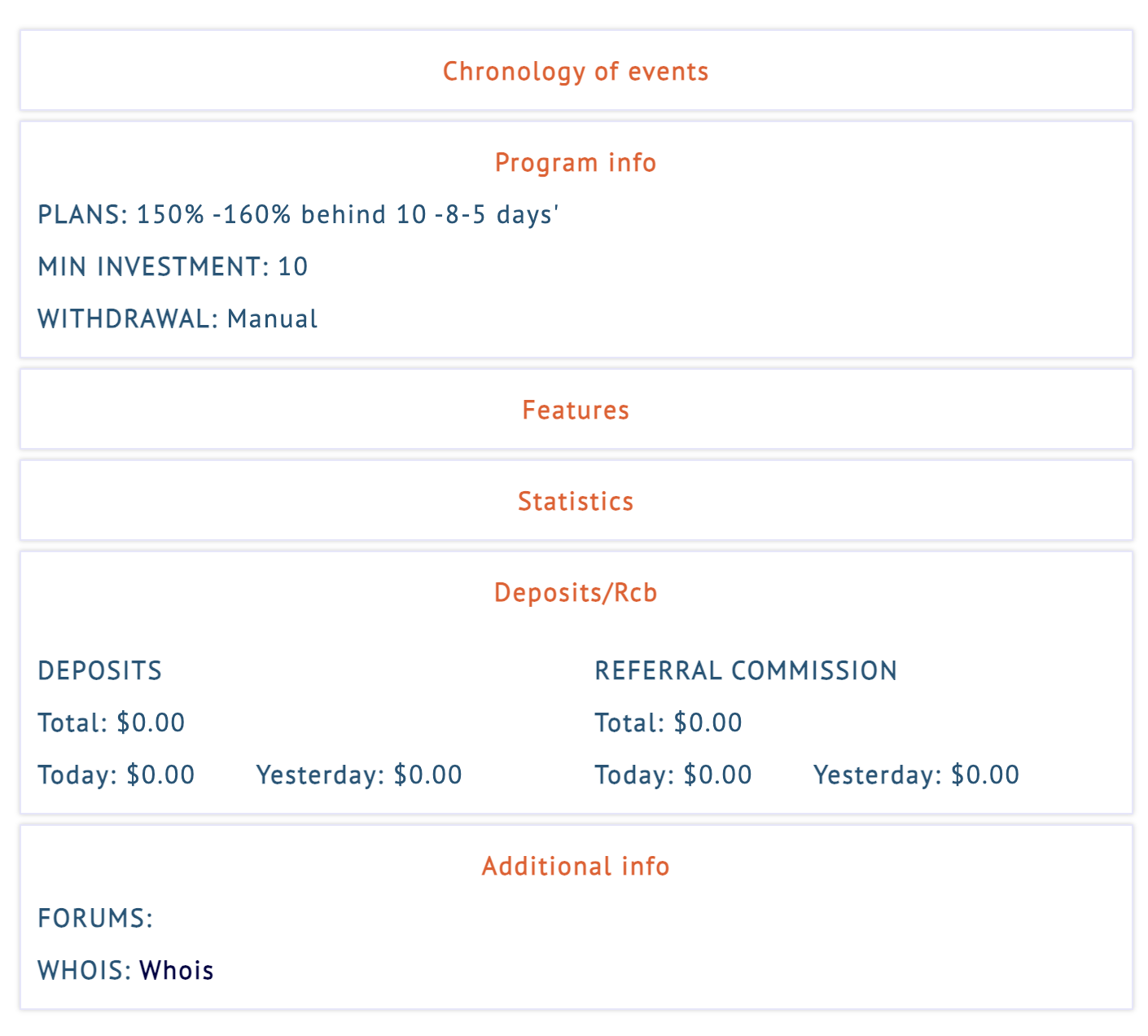Click the REFERRAL COMMISSION column heading
1148x1036 pixels.
click(746, 671)
